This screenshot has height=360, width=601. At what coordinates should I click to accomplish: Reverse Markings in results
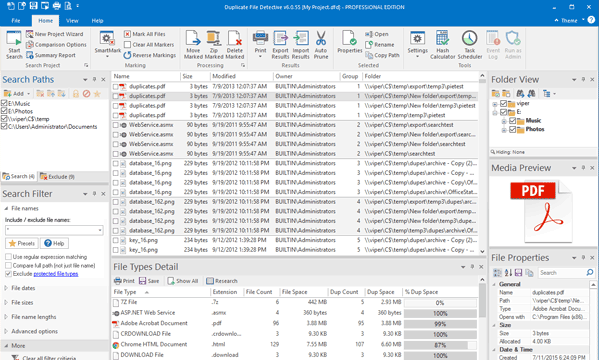(149, 55)
